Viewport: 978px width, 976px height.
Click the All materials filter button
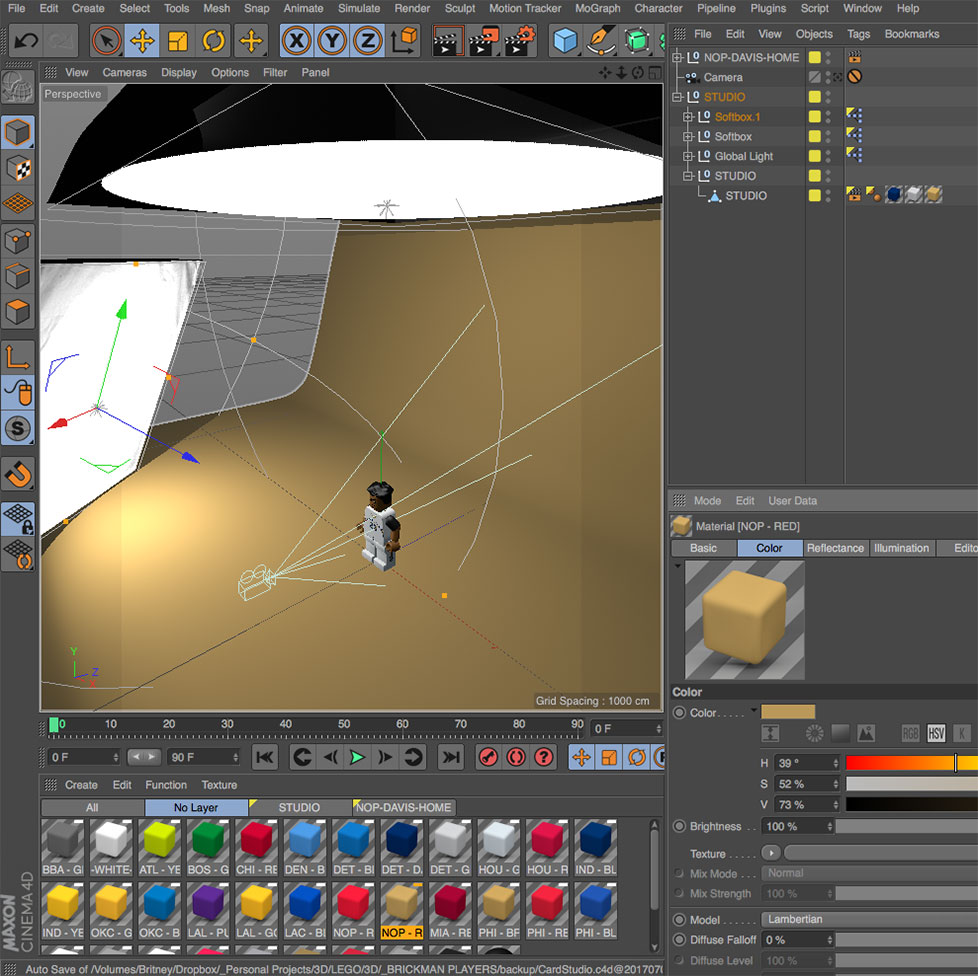[90, 807]
